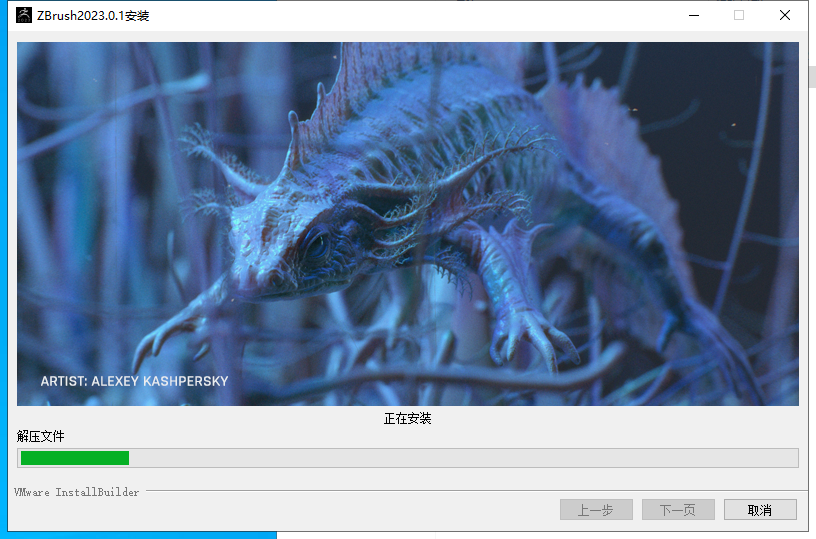816x539 pixels.
Task: Click the 'ARTIST: ALEXEY KASHPERSKY' credit text
Action: click(x=134, y=381)
